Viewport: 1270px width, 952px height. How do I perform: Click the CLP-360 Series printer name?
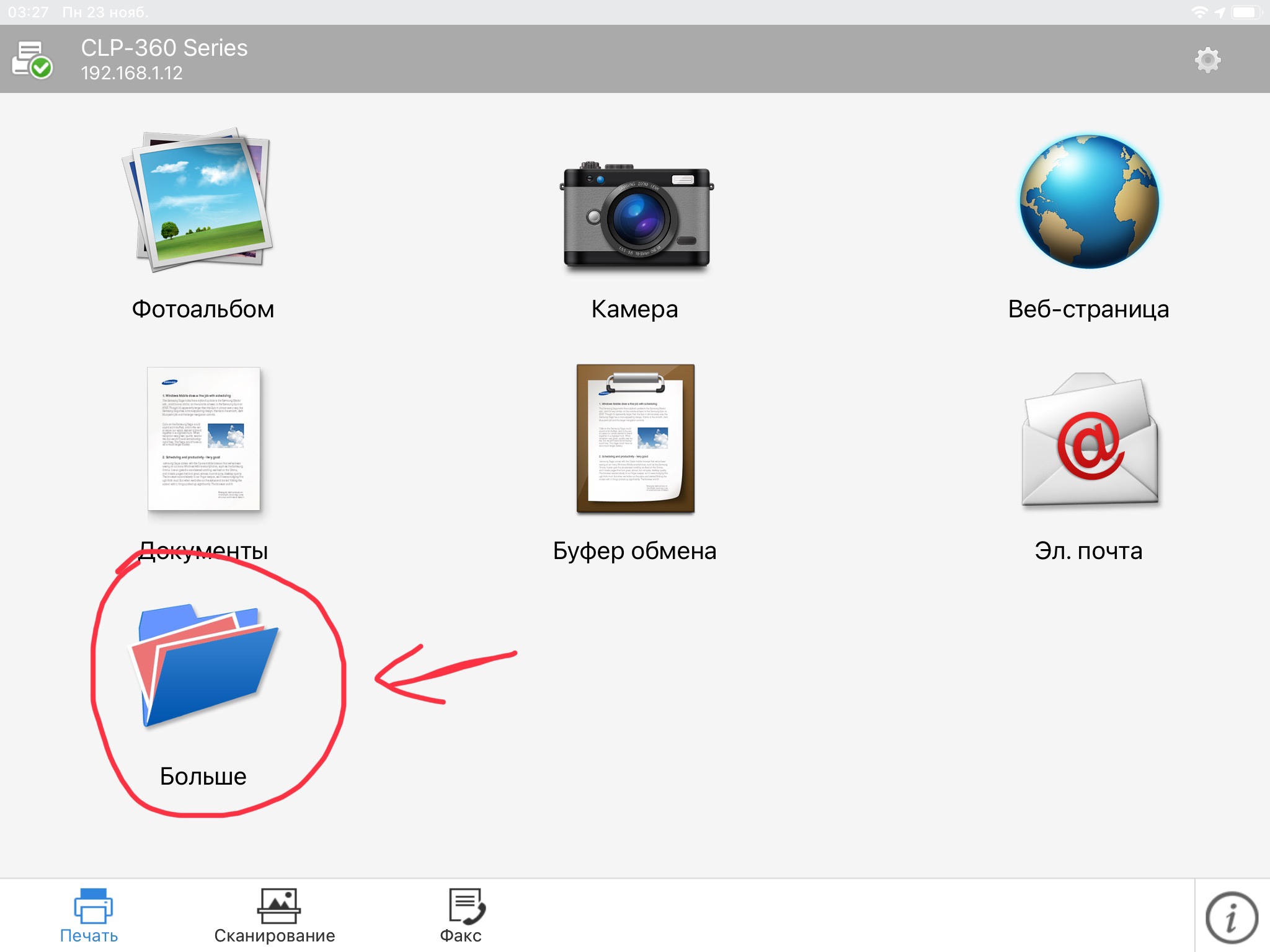click(164, 48)
